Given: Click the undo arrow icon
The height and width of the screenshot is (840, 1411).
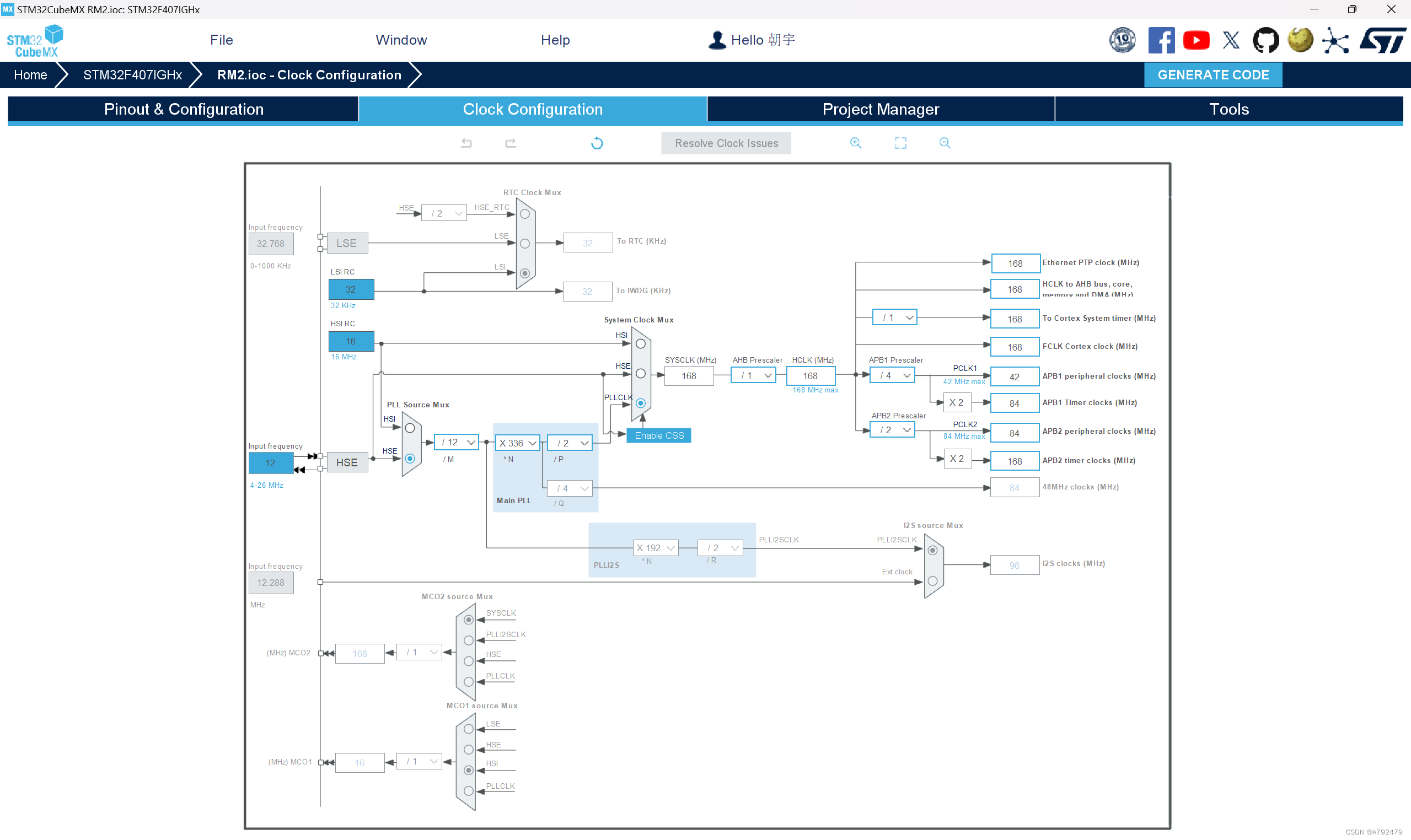Looking at the screenshot, I should click(x=466, y=143).
